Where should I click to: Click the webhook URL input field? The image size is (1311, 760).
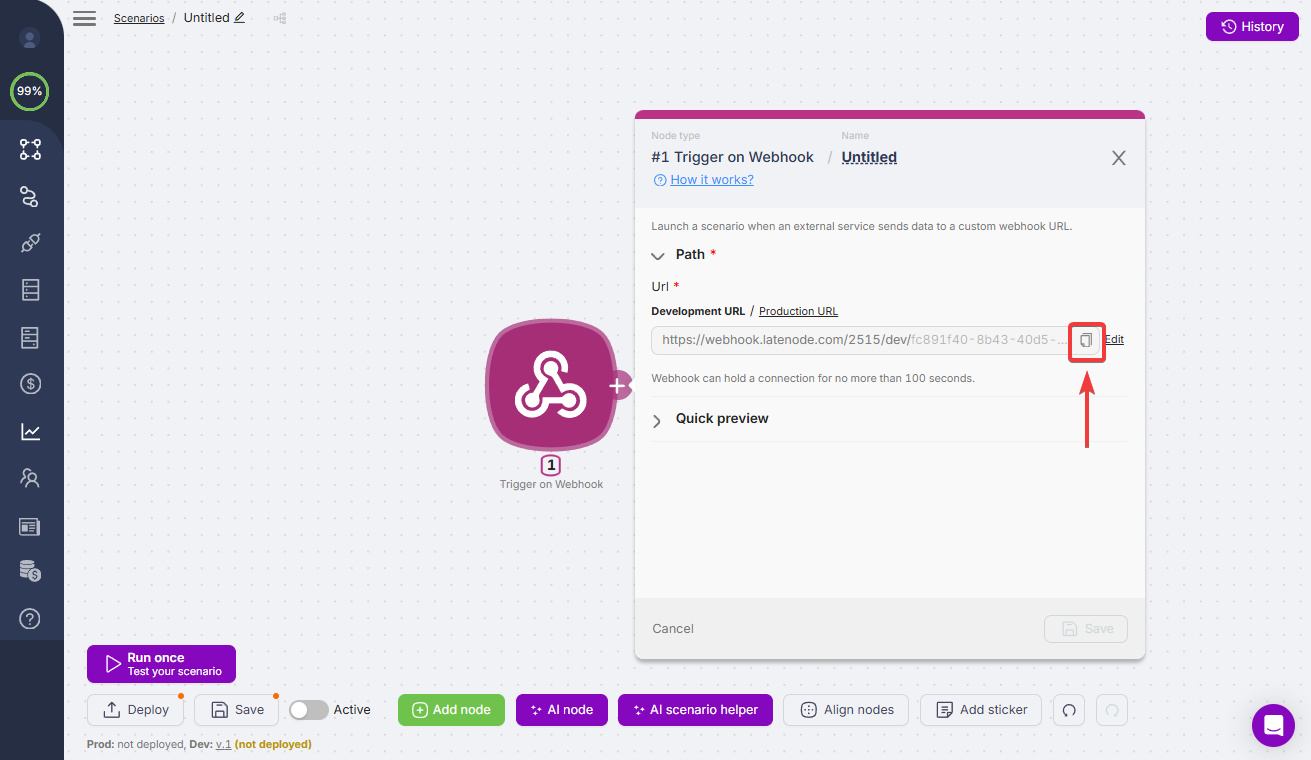click(860, 340)
